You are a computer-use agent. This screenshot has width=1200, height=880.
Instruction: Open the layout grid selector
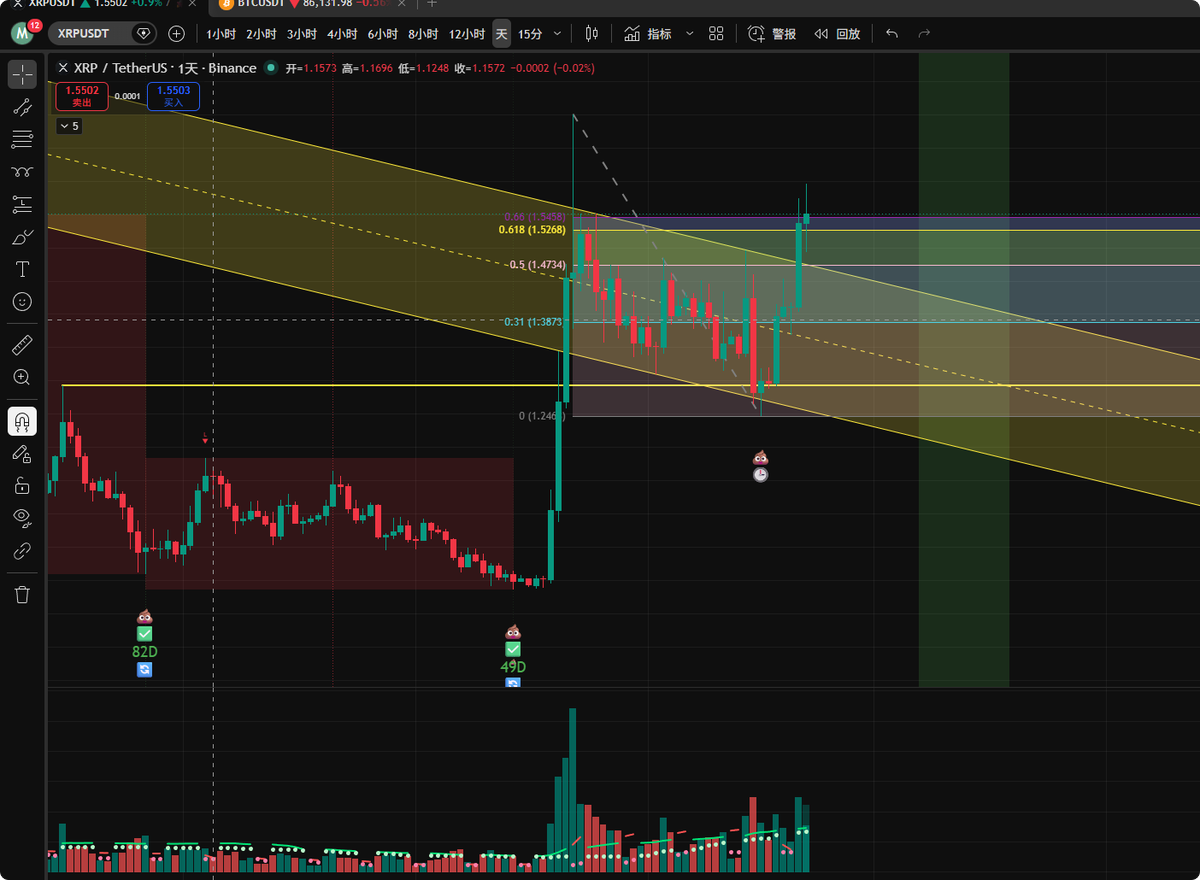(716, 34)
